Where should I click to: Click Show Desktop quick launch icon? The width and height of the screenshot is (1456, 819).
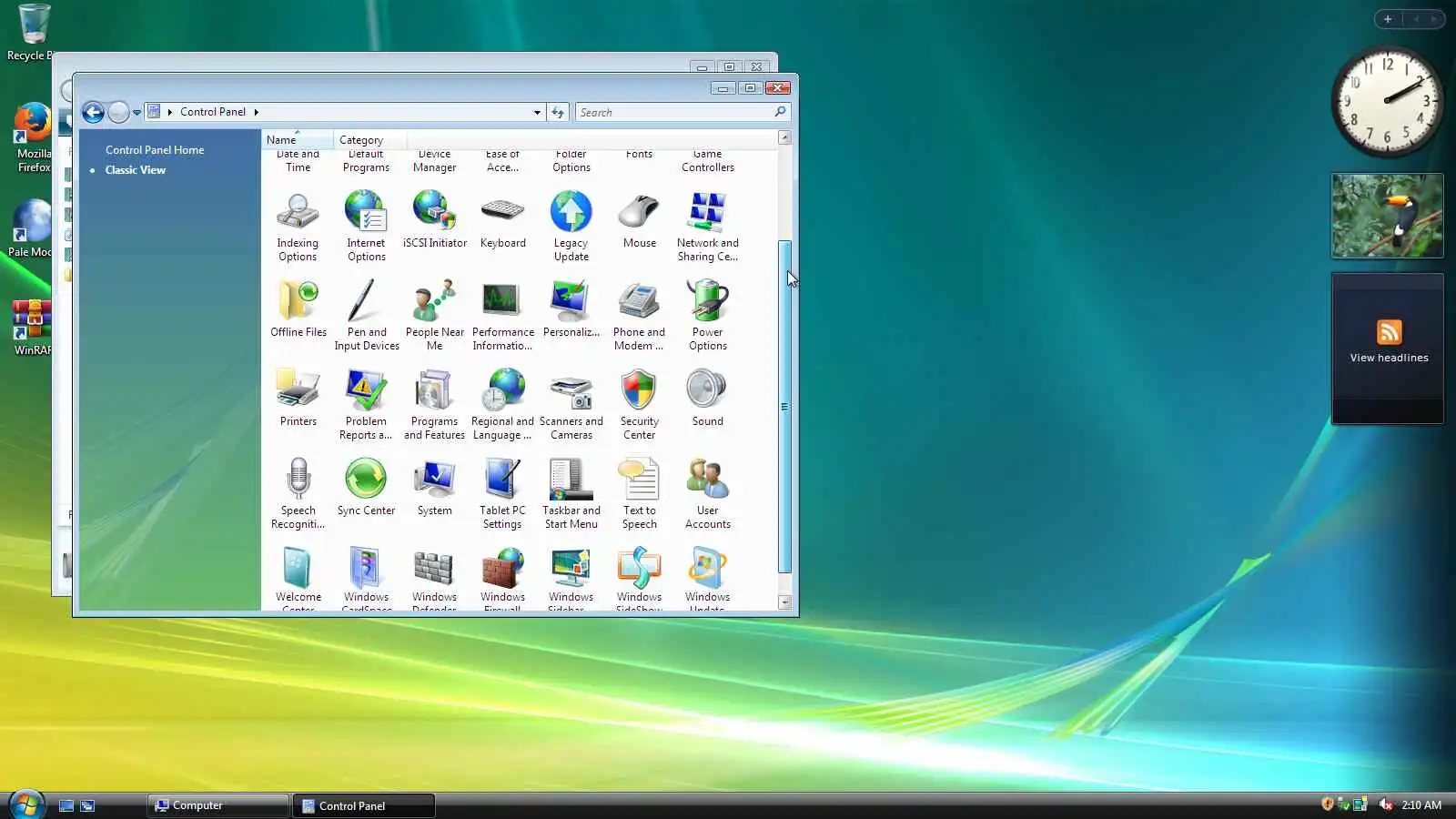[x=66, y=805]
